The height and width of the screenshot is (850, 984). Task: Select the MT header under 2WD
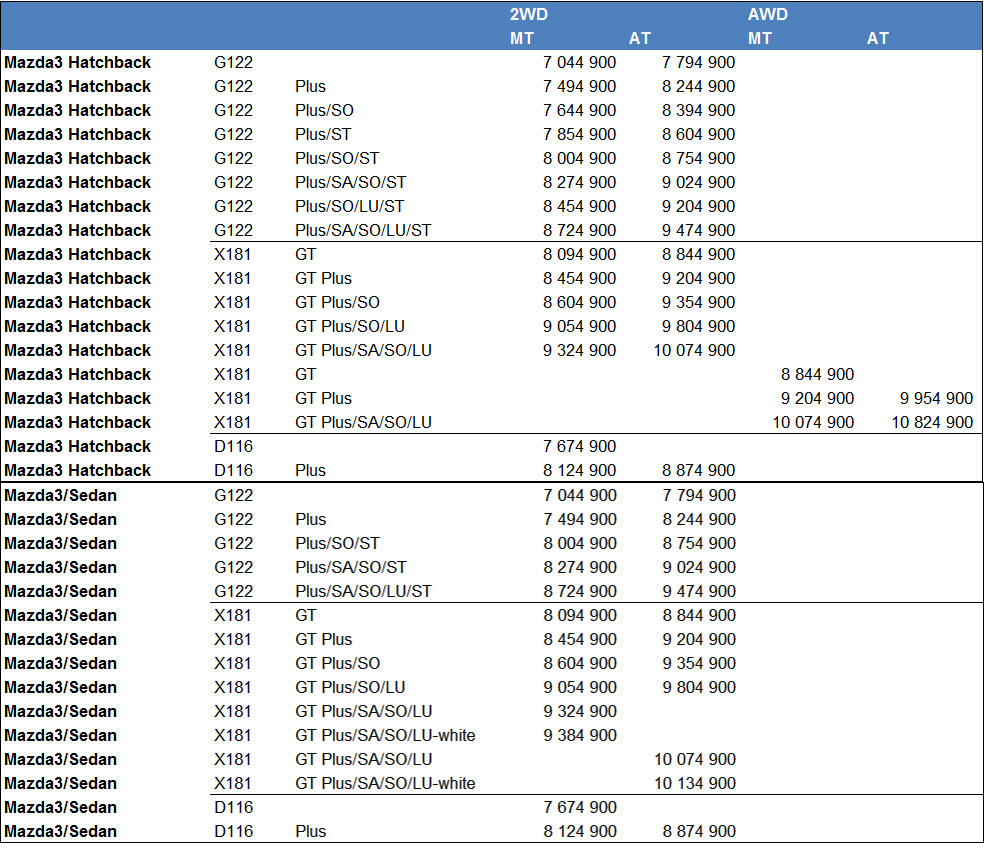(521, 38)
